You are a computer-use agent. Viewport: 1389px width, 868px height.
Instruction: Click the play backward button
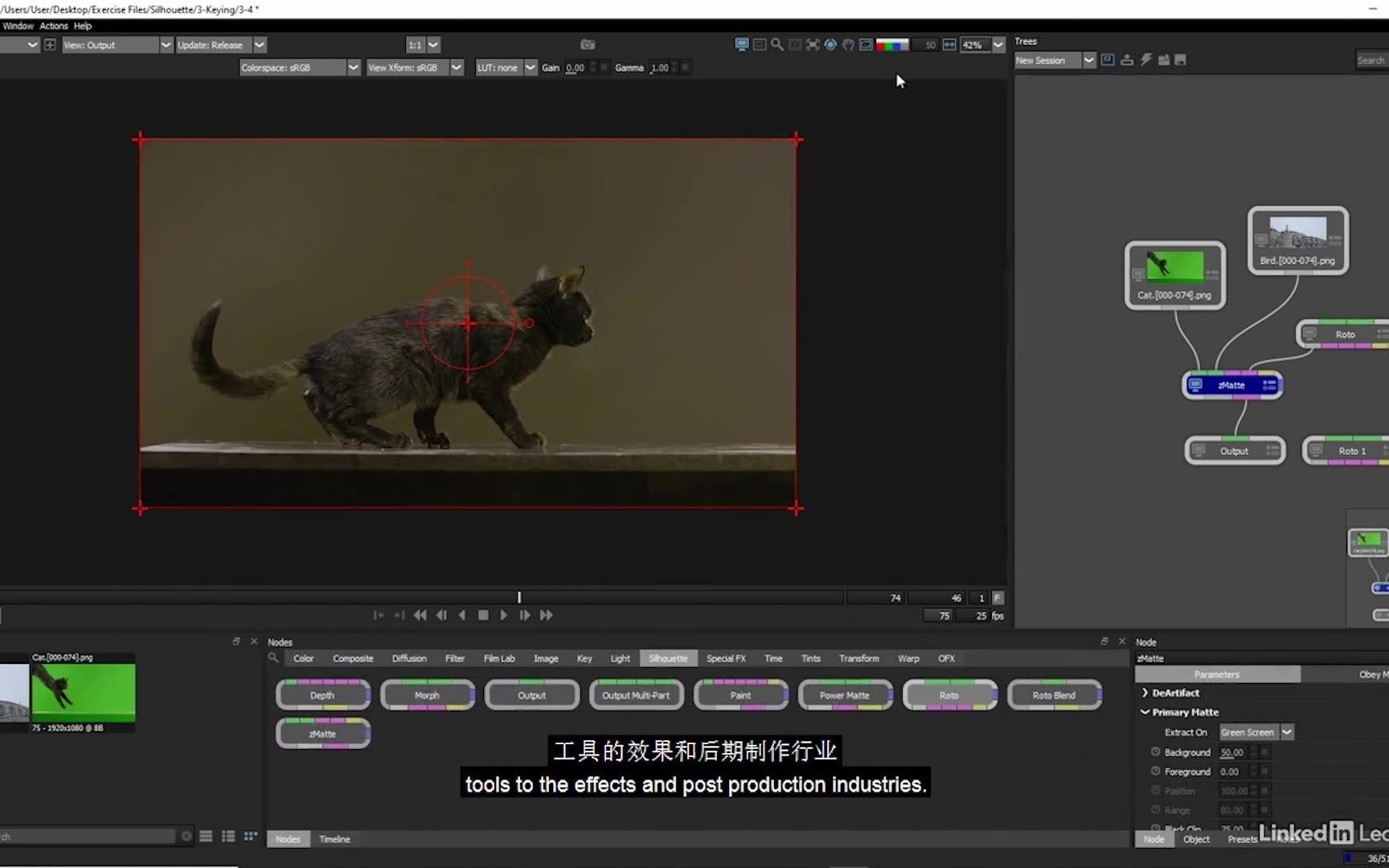pyautogui.click(x=462, y=615)
